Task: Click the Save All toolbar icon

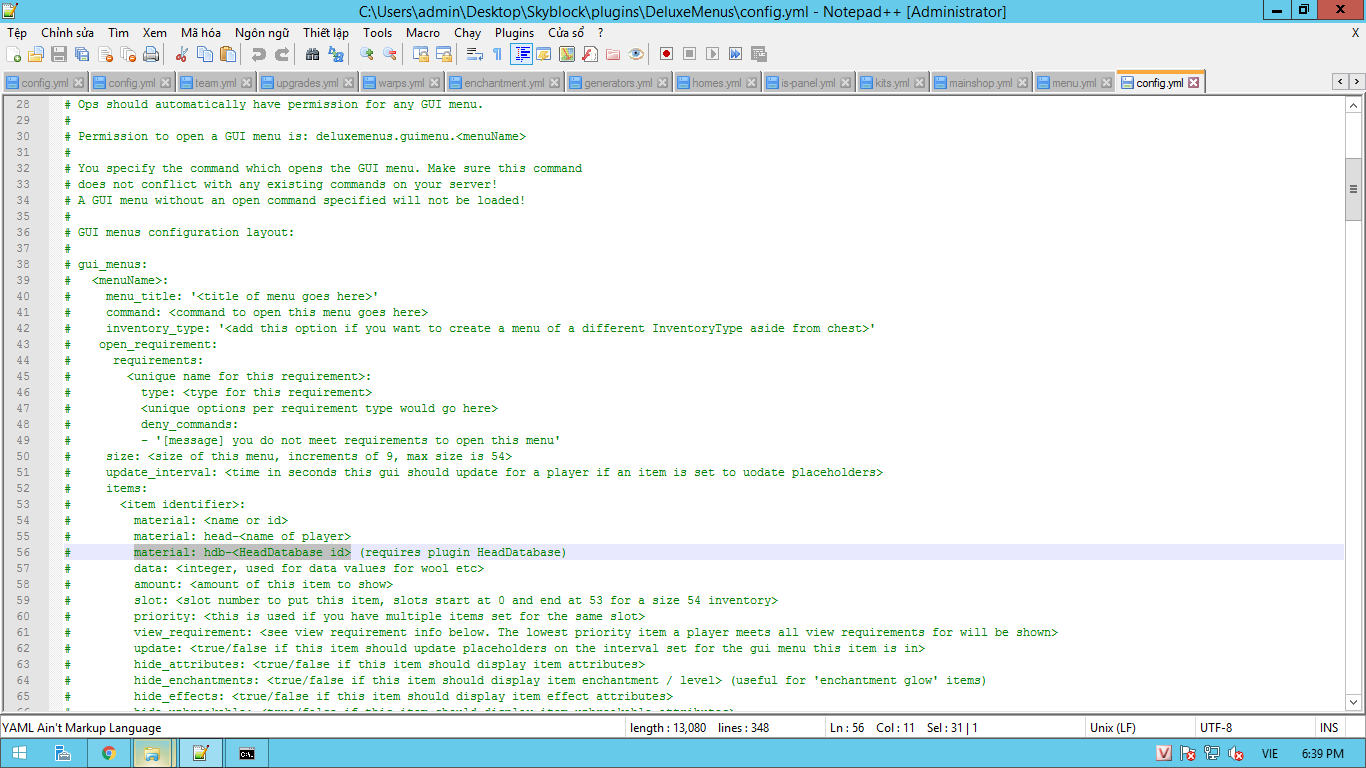Action: [82, 54]
